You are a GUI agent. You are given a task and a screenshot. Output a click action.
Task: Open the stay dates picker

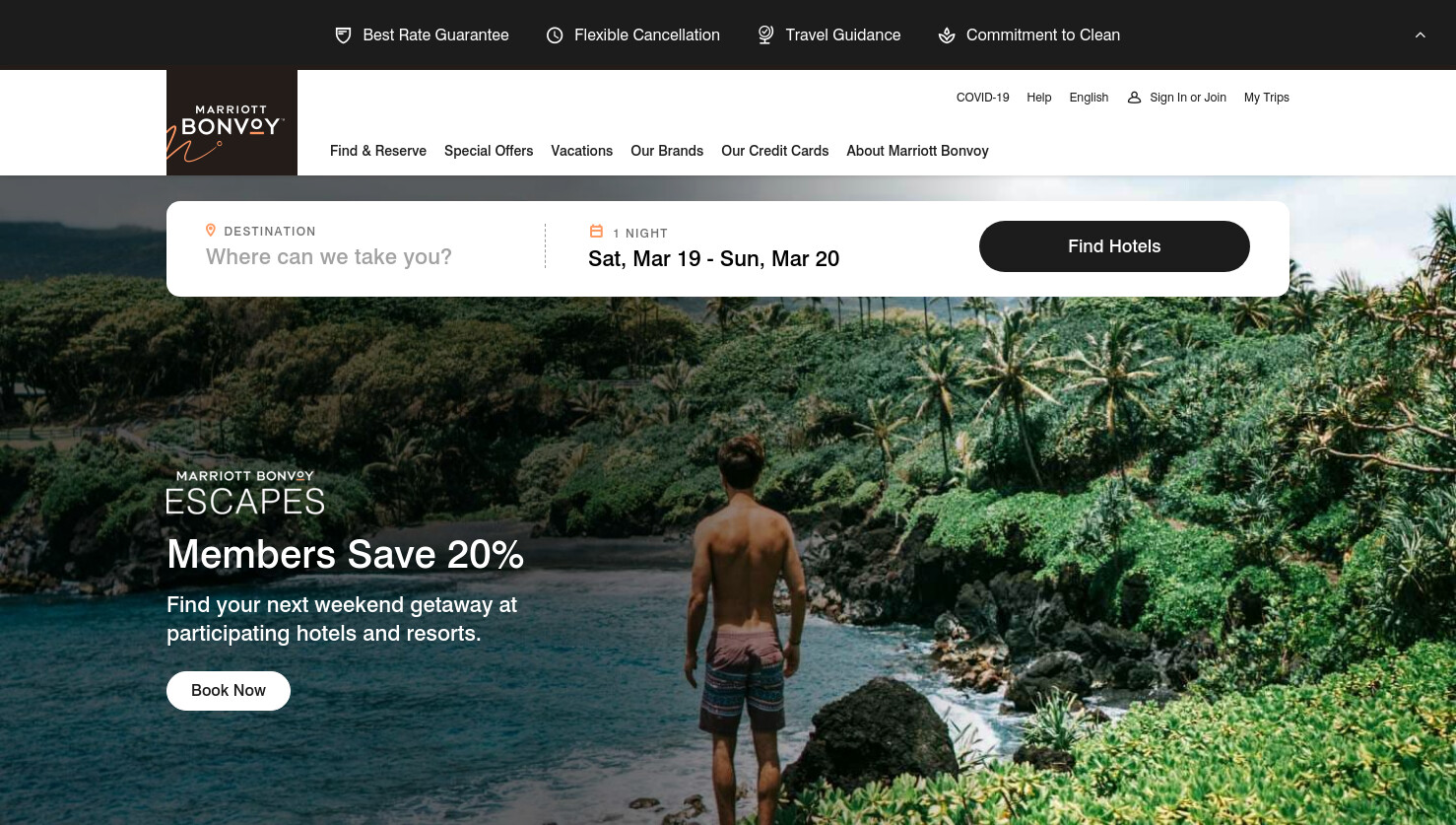[713, 258]
